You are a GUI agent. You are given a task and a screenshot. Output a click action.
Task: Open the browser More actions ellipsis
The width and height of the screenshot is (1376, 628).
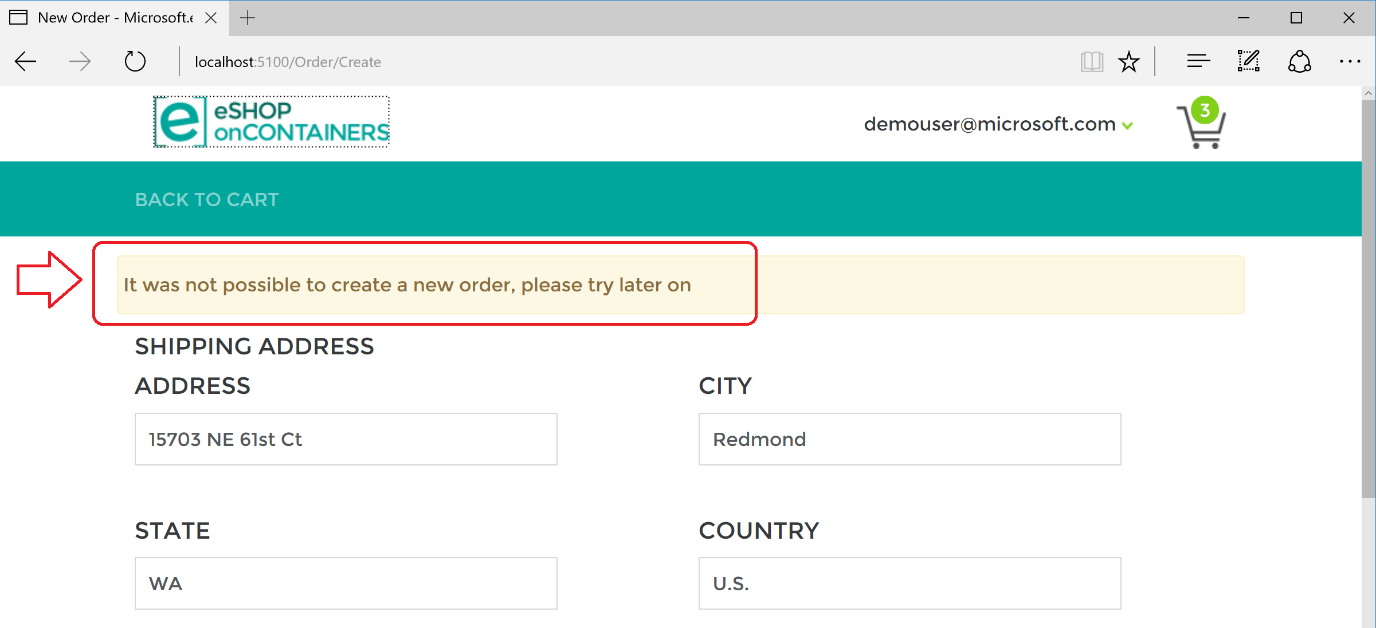1350,62
